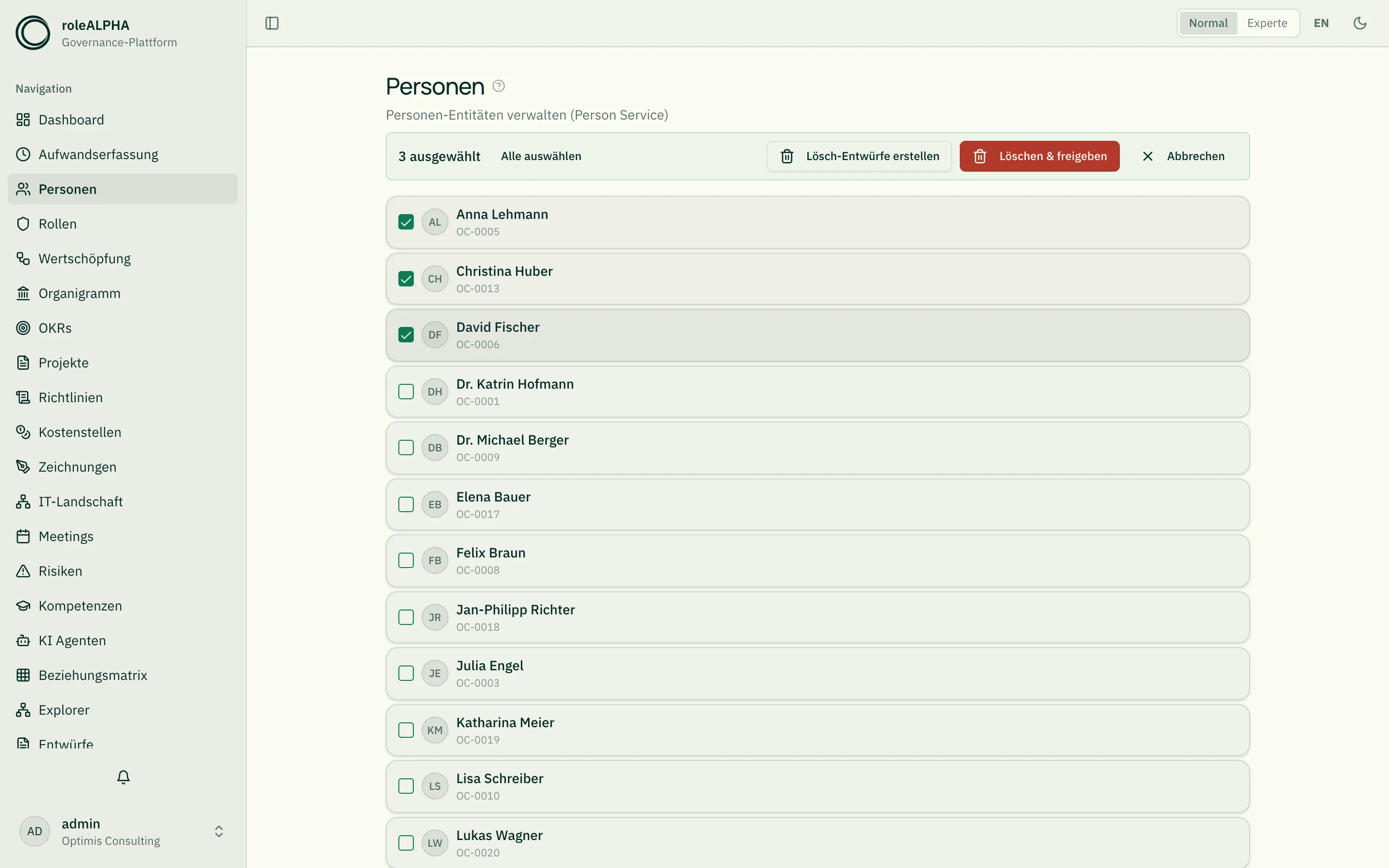
Task: Switch to dark mode moon icon
Action: [1360, 23]
